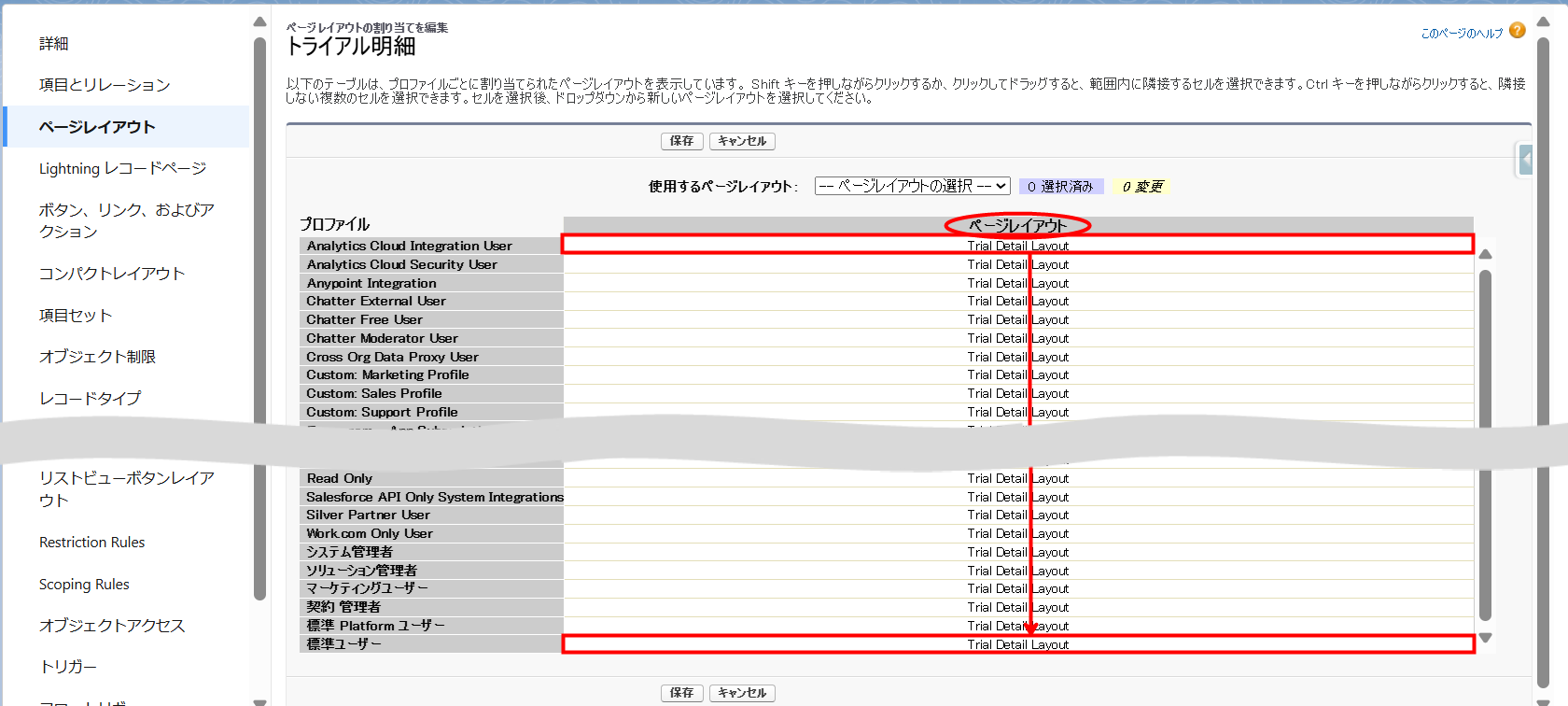
Task: Expand the collapsed right side panel handle
Action: (1525, 160)
